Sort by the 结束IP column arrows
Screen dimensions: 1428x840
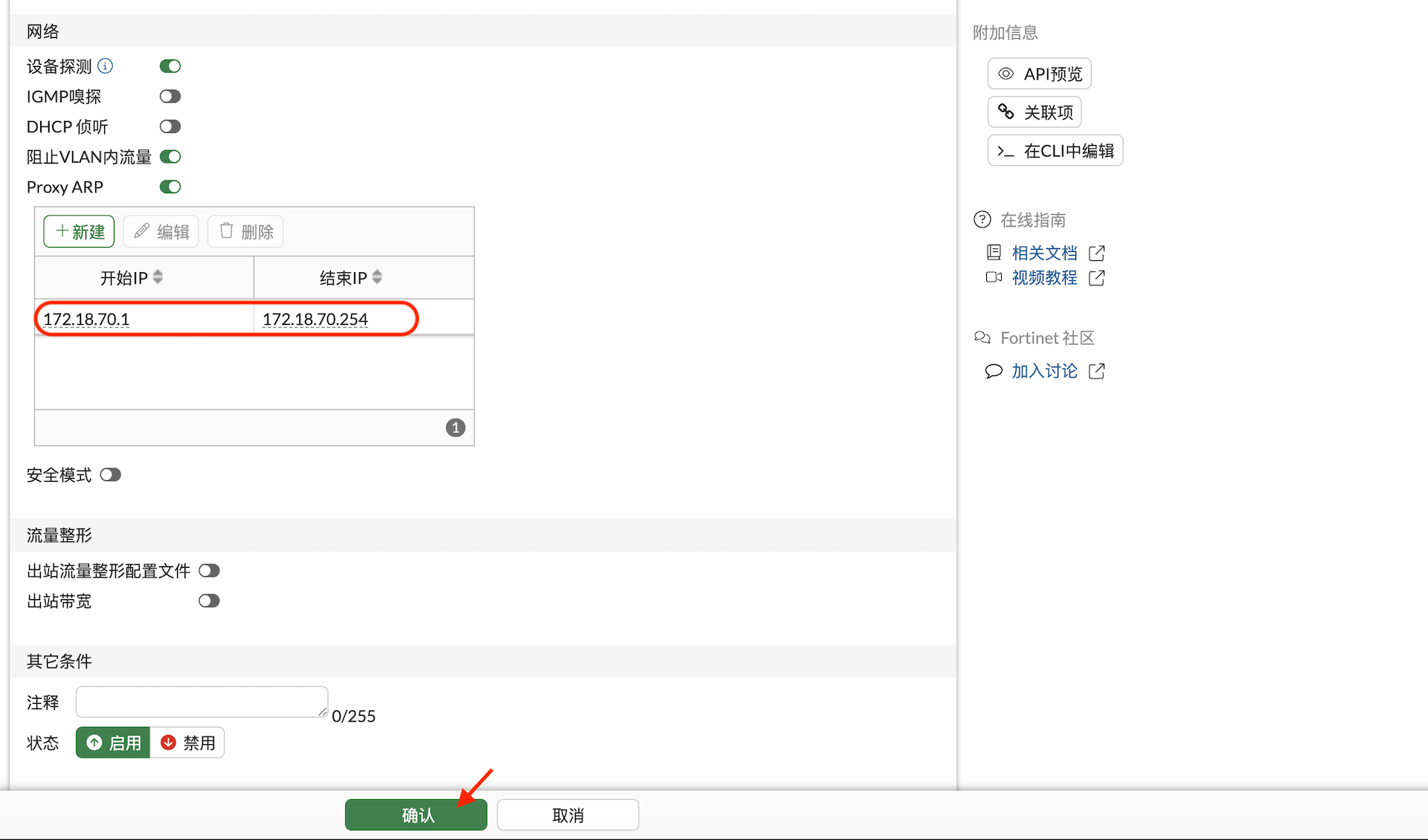point(377,277)
